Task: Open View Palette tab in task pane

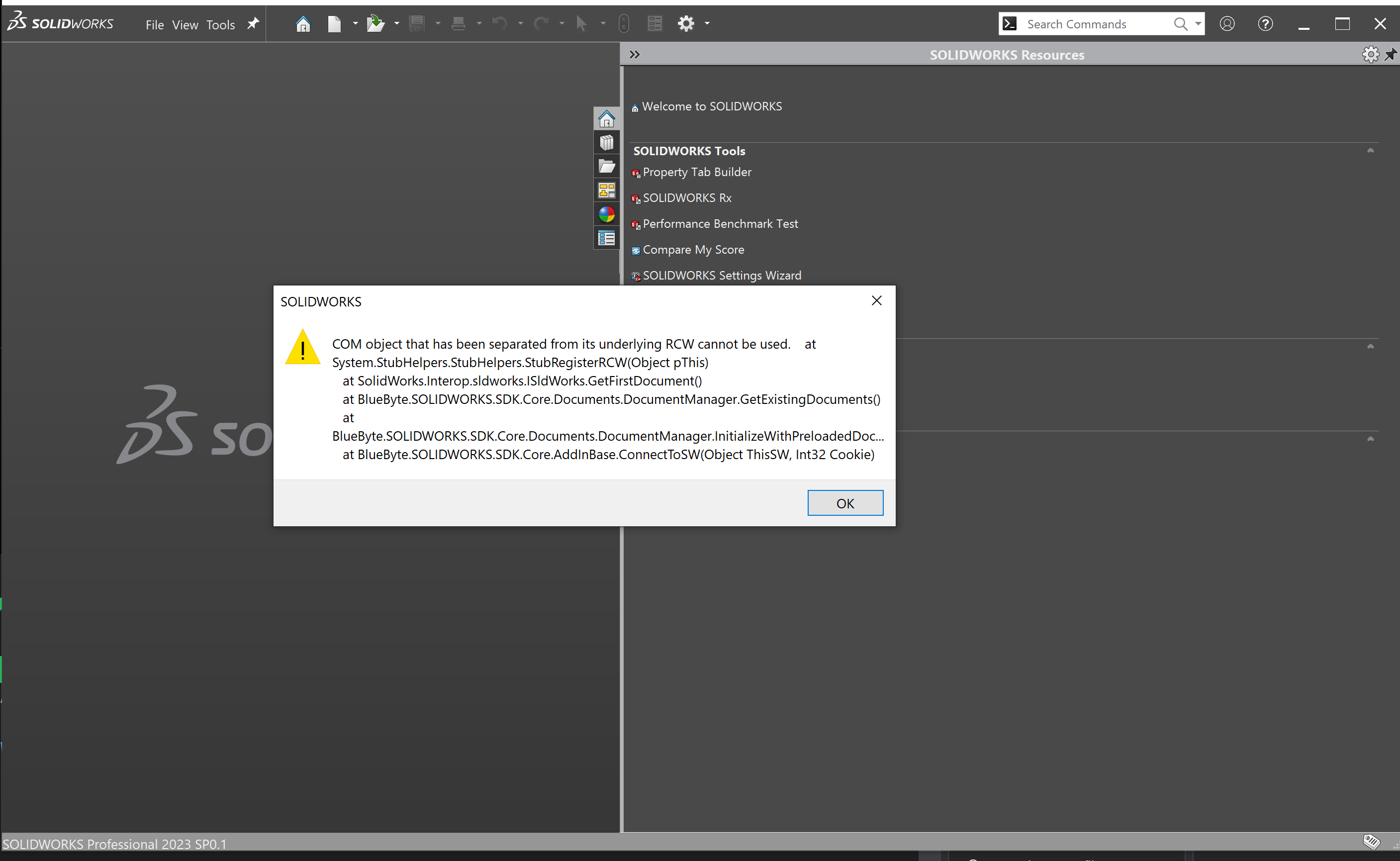Action: [x=606, y=191]
